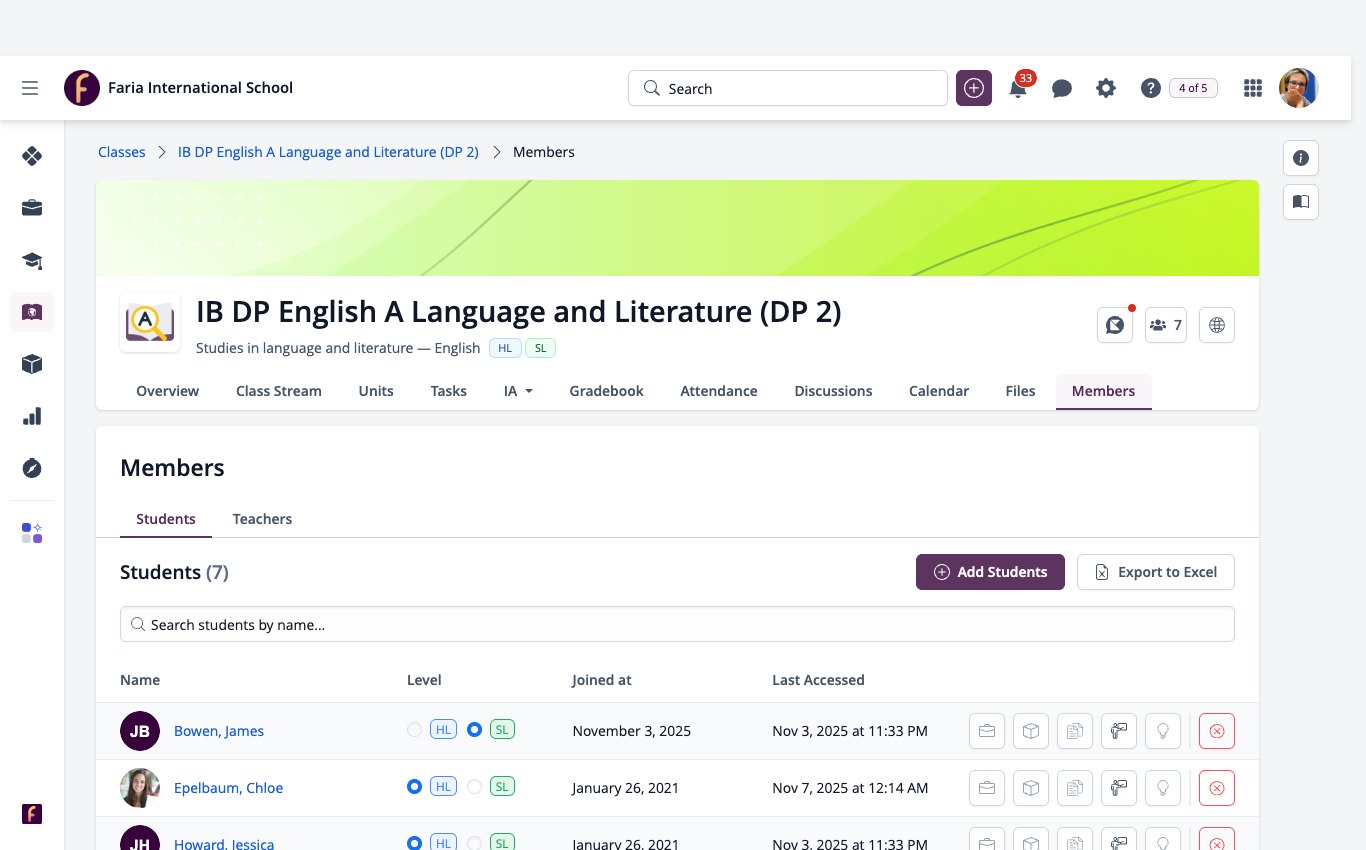Click the globe icon in class header
The width and height of the screenshot is (1366, 850).
1217,325
